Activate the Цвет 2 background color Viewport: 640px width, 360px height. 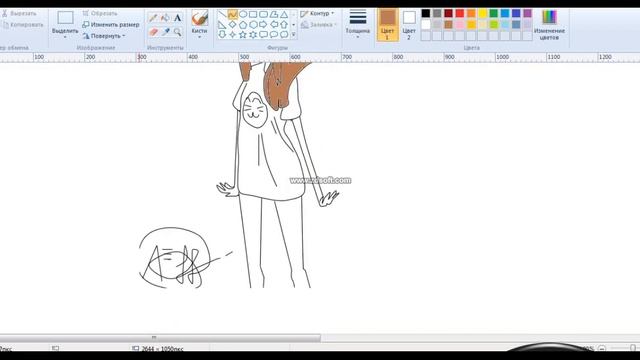[409, 25]
